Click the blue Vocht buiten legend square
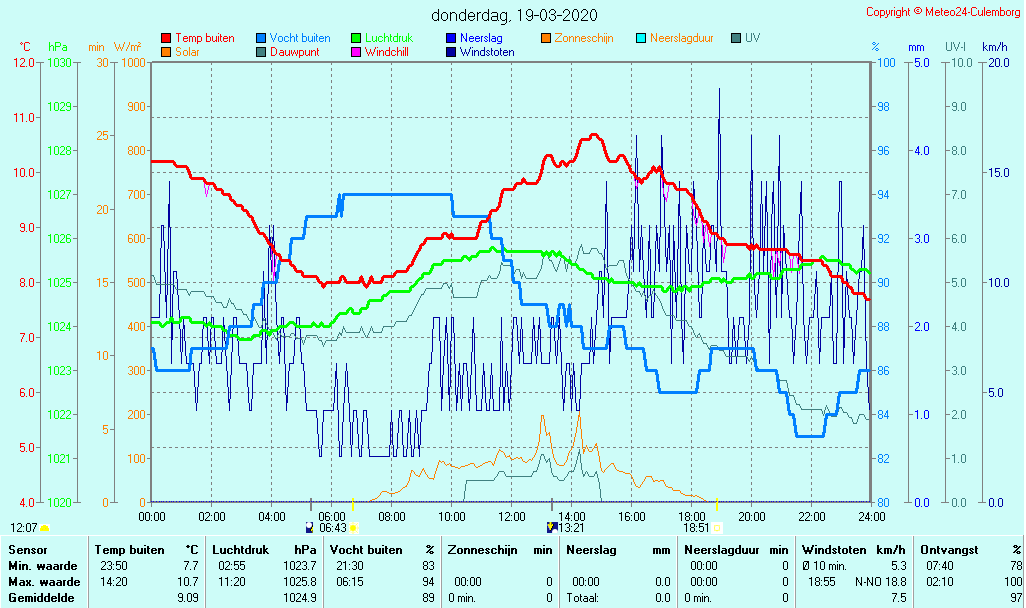This screenshot has height=608, width=1026. pyautogui.click(x=261, y=39)
